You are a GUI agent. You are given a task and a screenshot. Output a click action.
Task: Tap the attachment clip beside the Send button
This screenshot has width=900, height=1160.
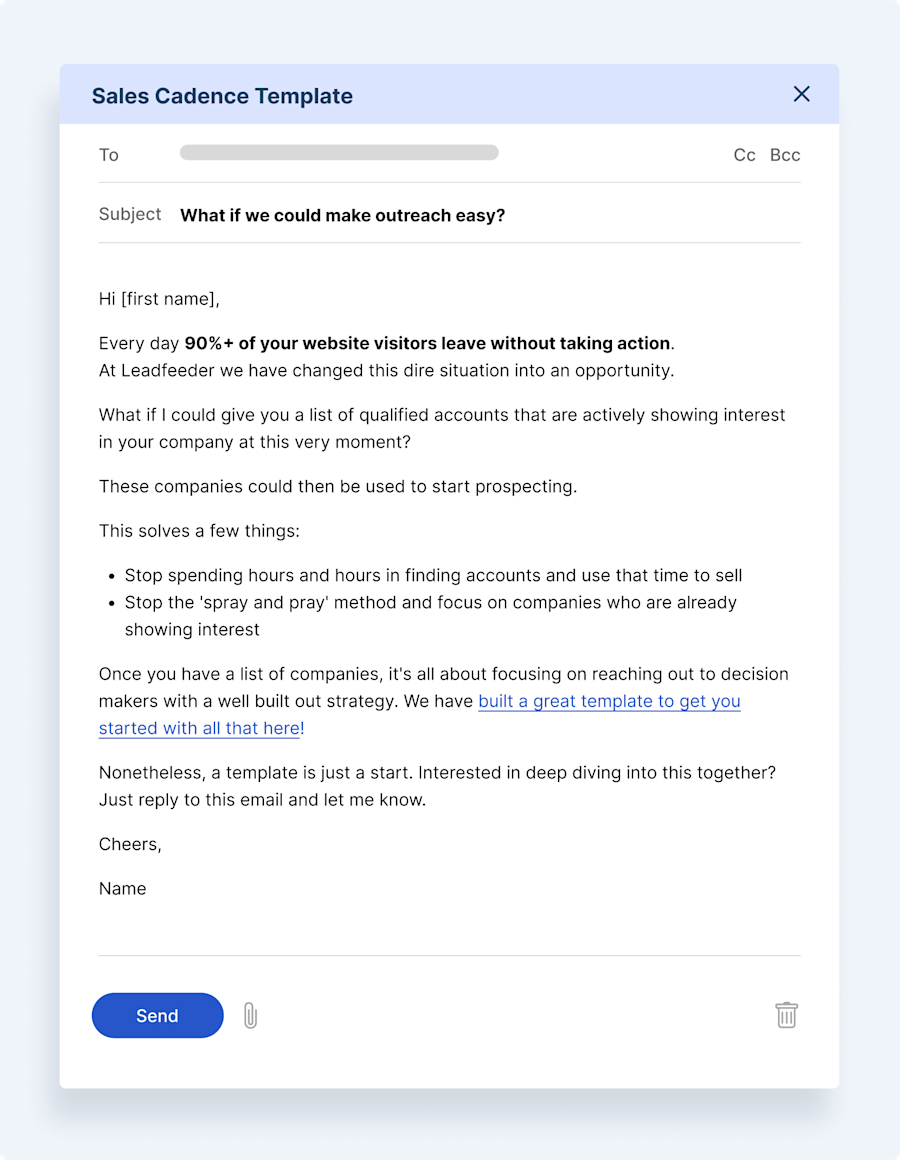250,1015
